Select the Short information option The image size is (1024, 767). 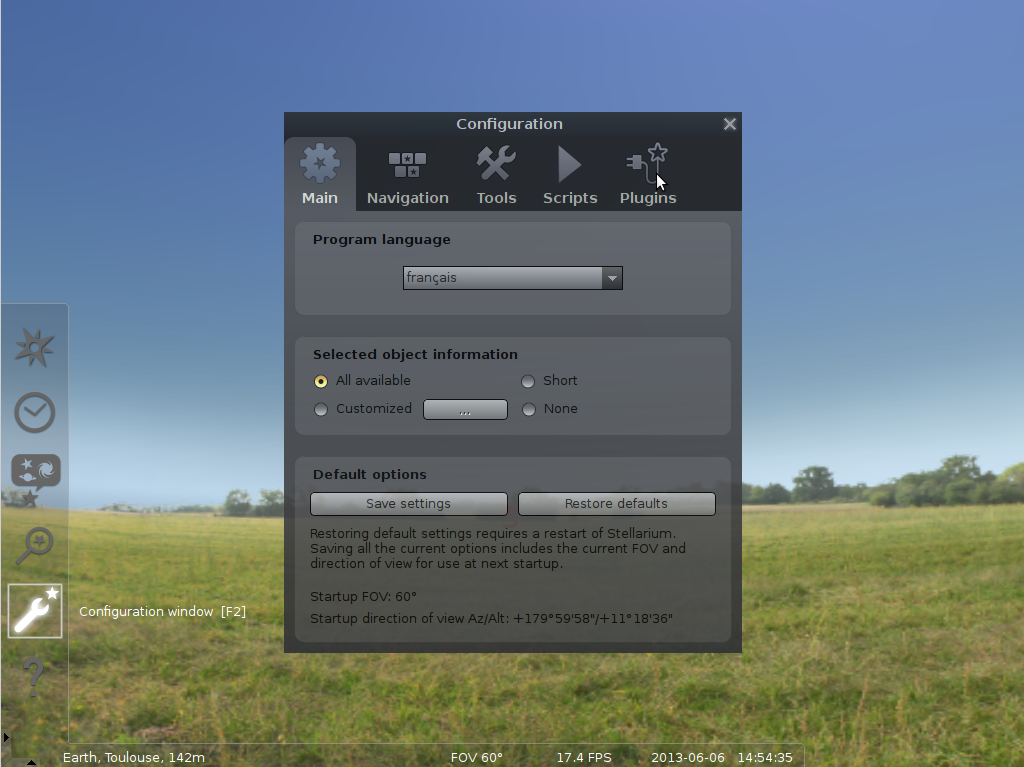[528, 381]
